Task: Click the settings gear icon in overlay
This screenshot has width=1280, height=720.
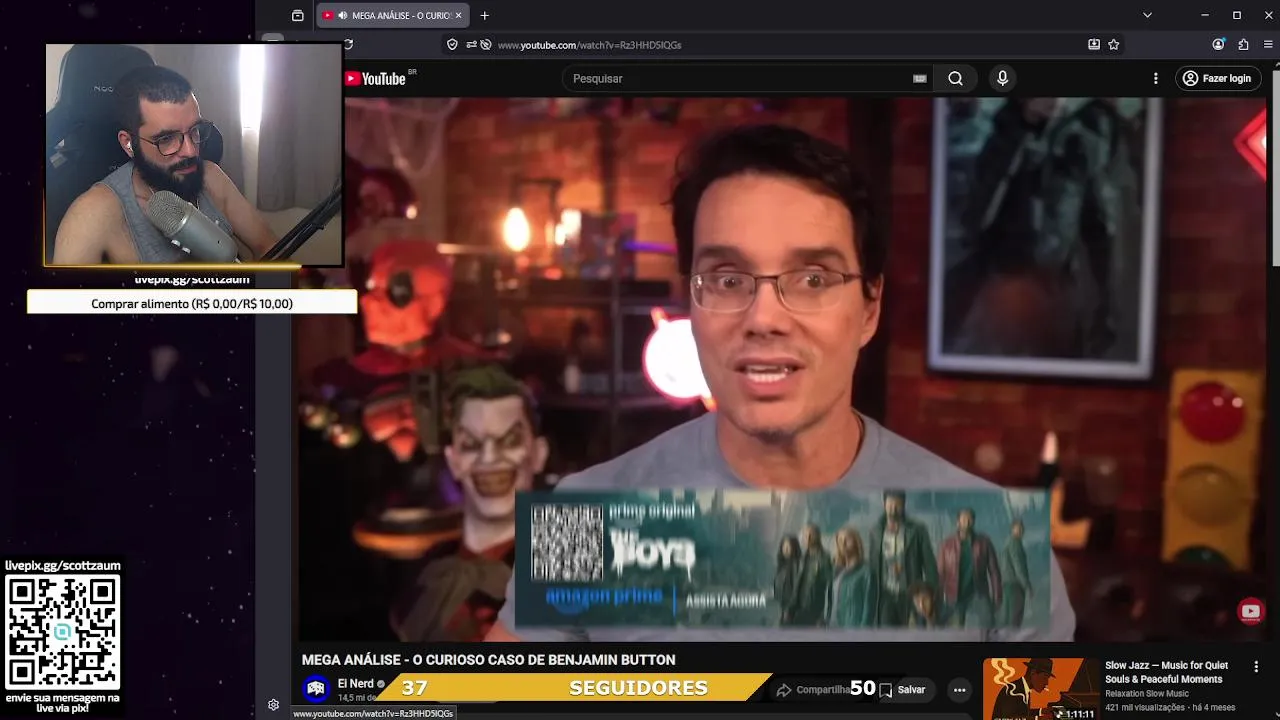Action: [x=273, y=705]
